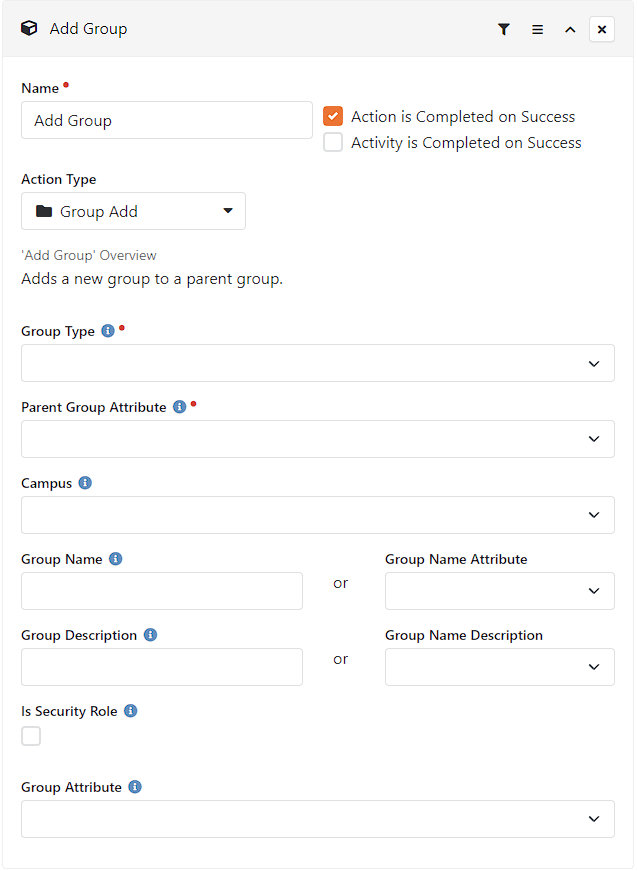The image size is (637, 871).
Task: Expand the Parent Group Attribute dropdown
Action: coord(318,439)
